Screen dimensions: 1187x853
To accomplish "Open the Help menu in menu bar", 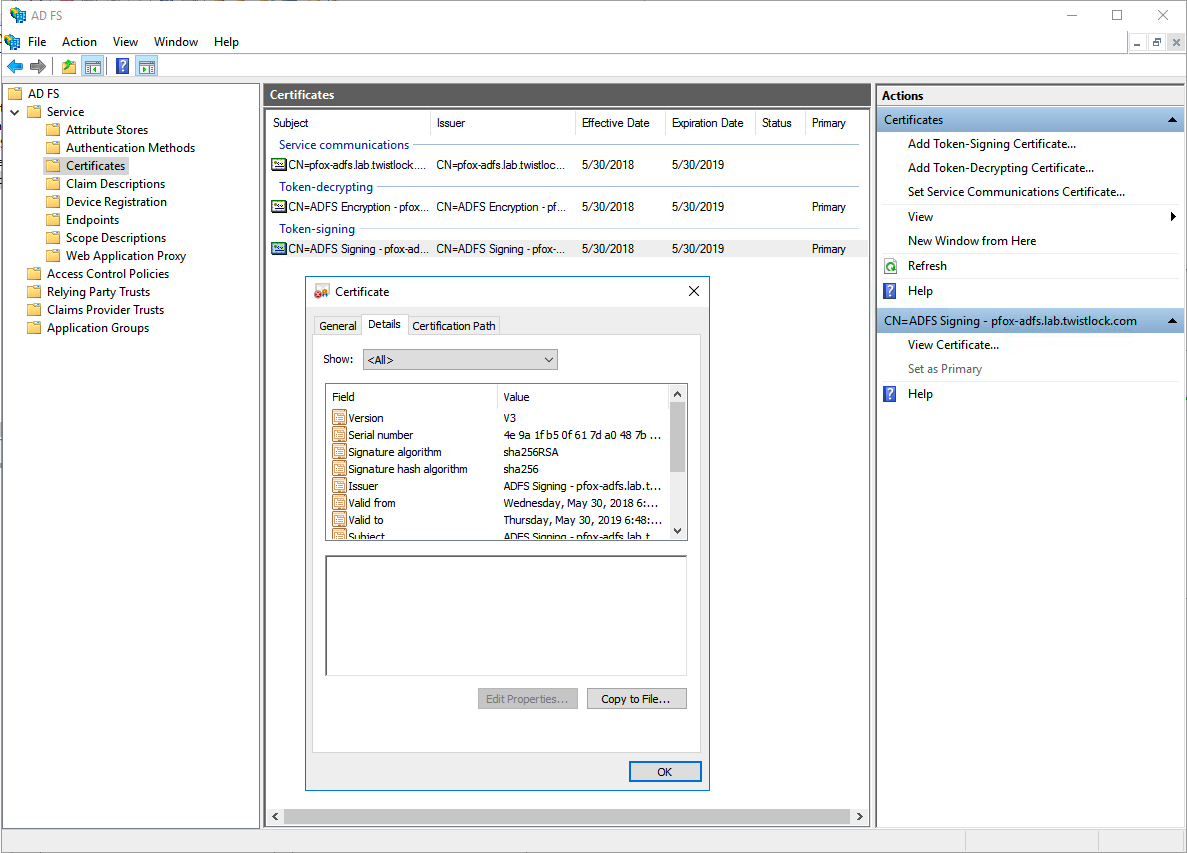I will (226, 42).
